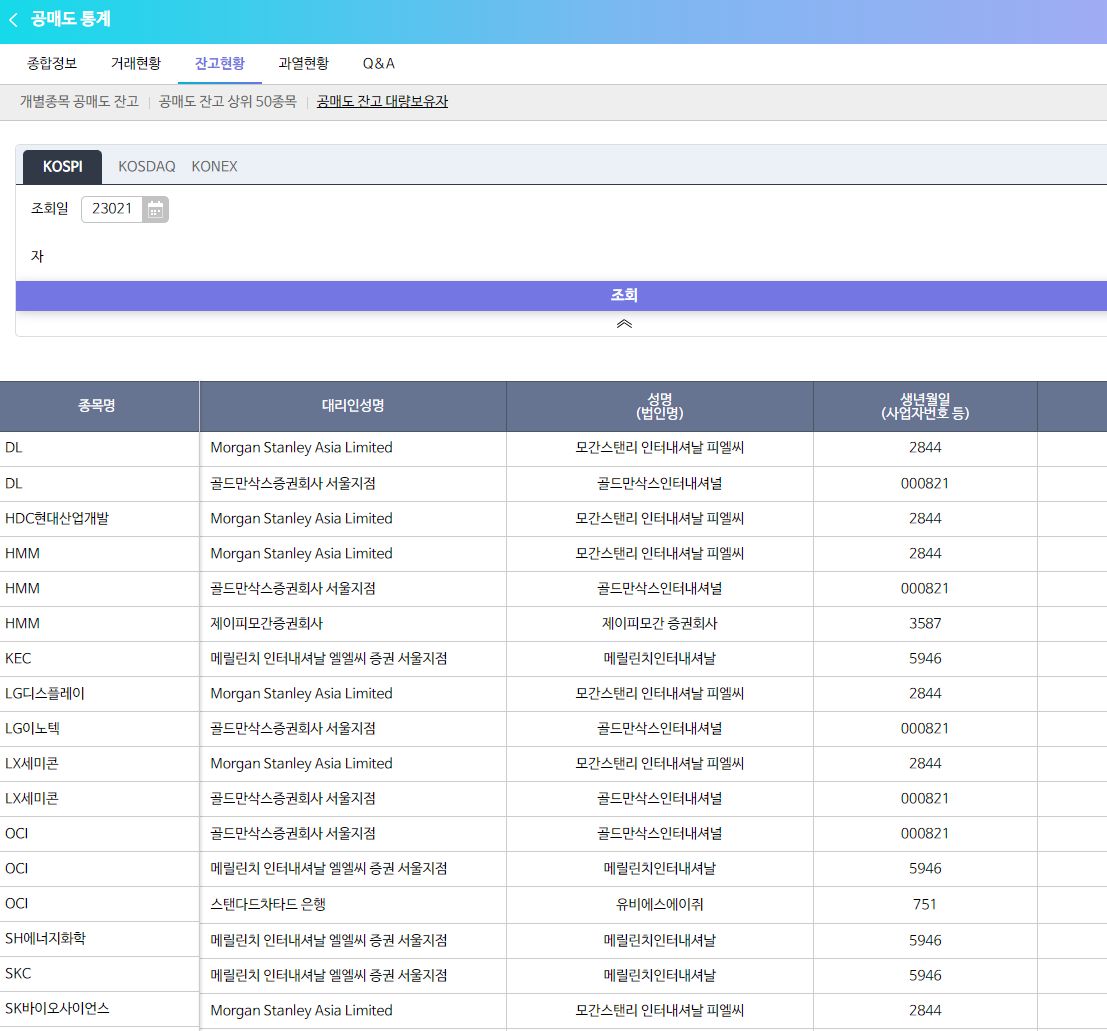Switch to the 거래현황 tab
Image resolution: width=1107 pixels, height=1031 pixels.
[136, 64]
